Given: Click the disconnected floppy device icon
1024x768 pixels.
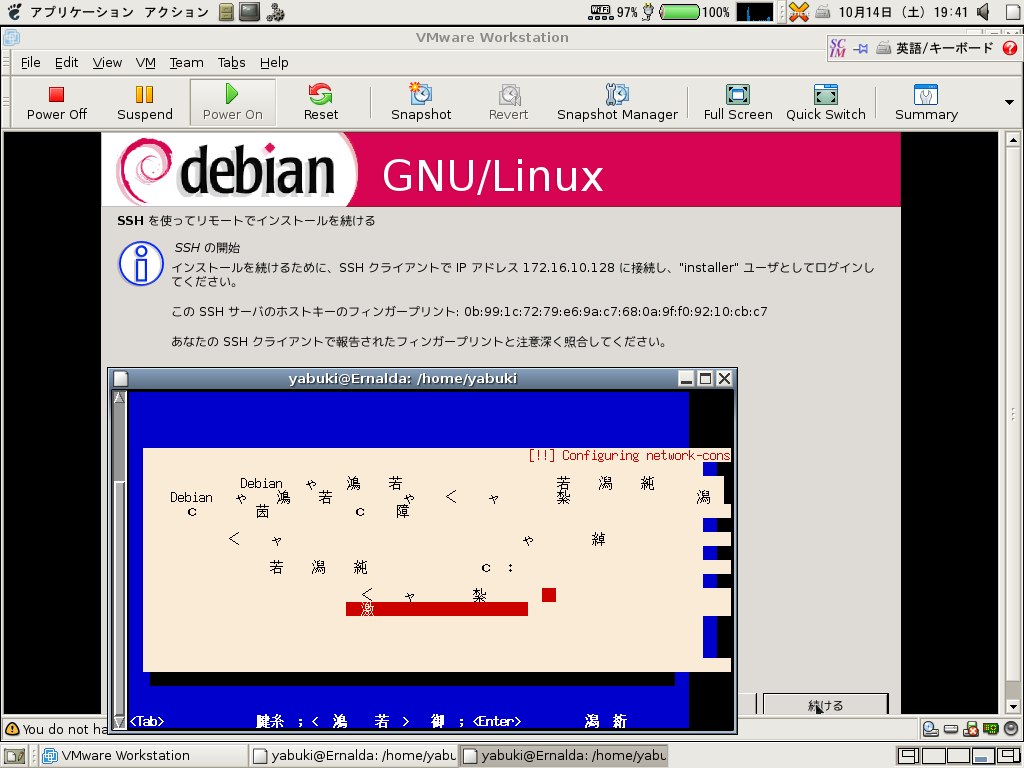Looking at the screenshot, I should [971, 729].
